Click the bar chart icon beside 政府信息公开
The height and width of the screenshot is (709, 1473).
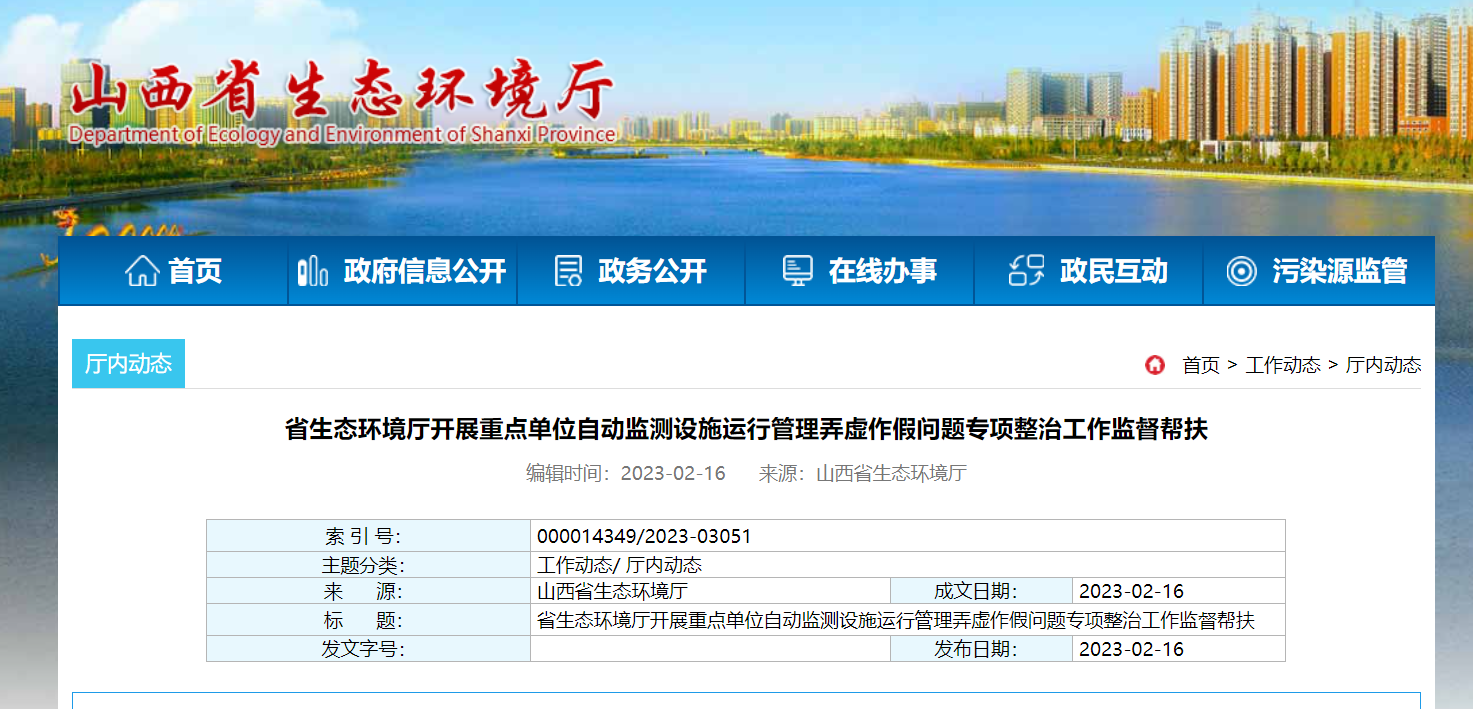[313, 271]
